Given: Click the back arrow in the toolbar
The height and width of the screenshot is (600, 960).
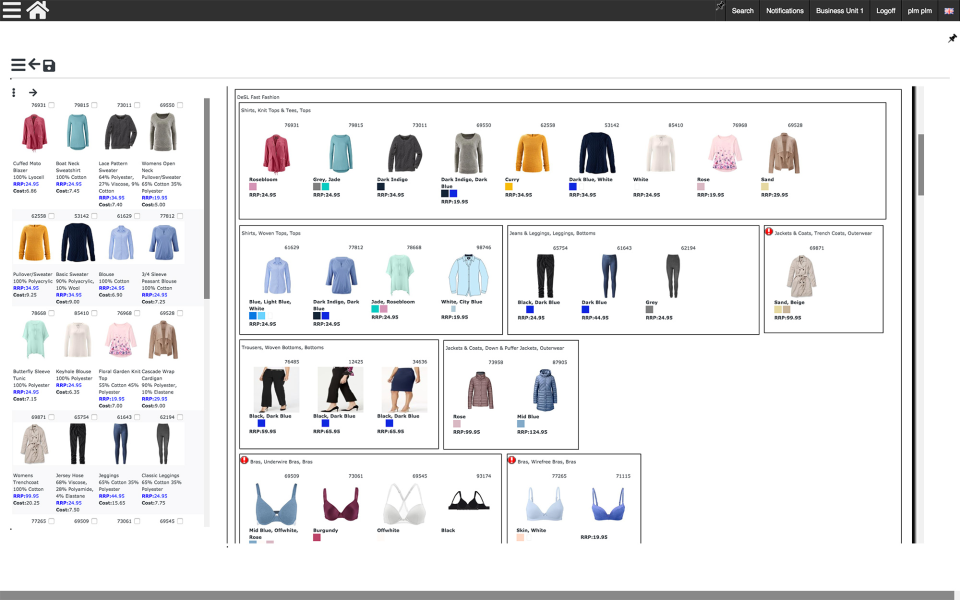Looking at the screenshot, I should tap(34, 64).
